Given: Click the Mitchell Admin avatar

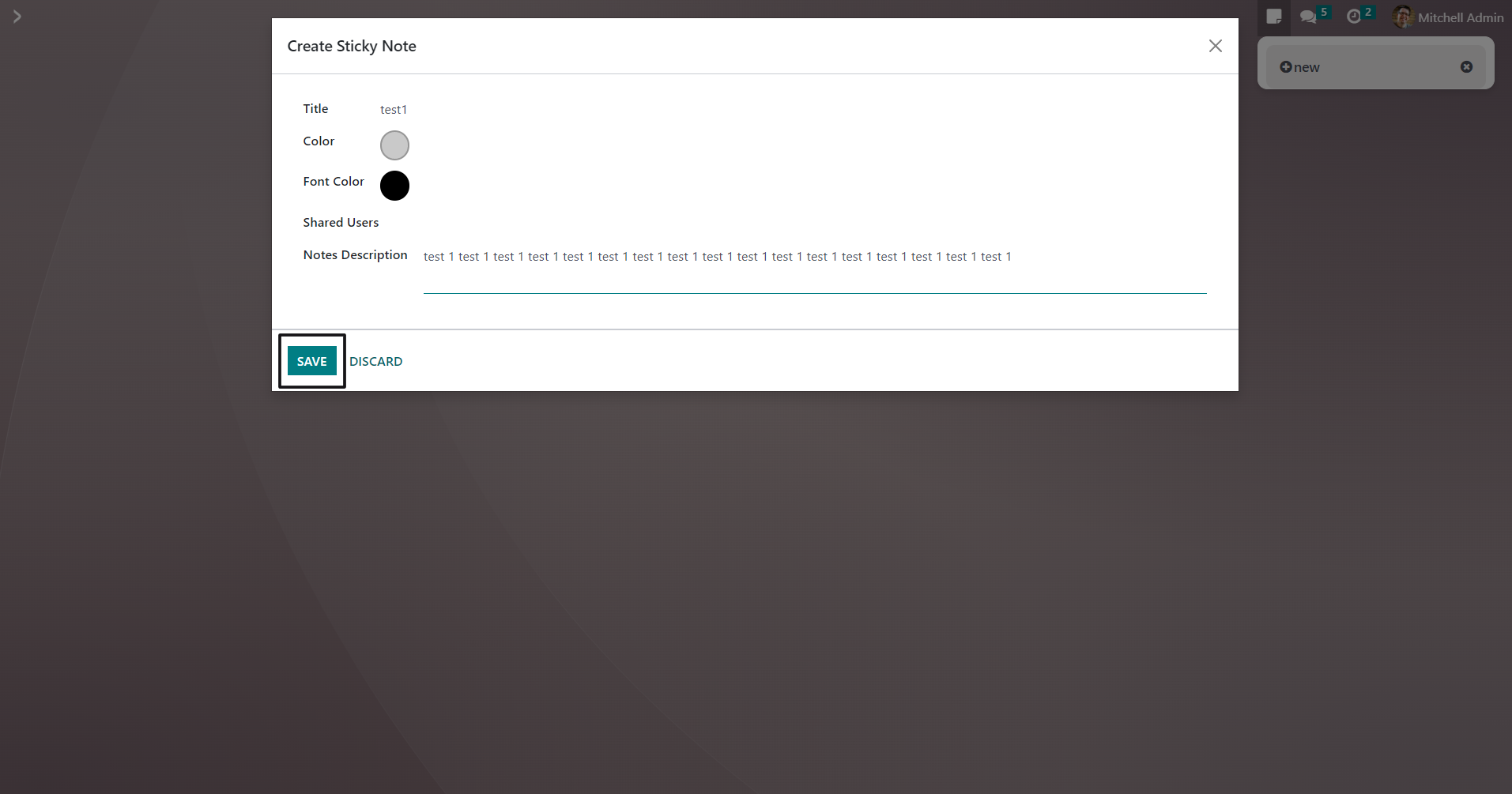Looking at the screenshot, I should point(1403,17).
